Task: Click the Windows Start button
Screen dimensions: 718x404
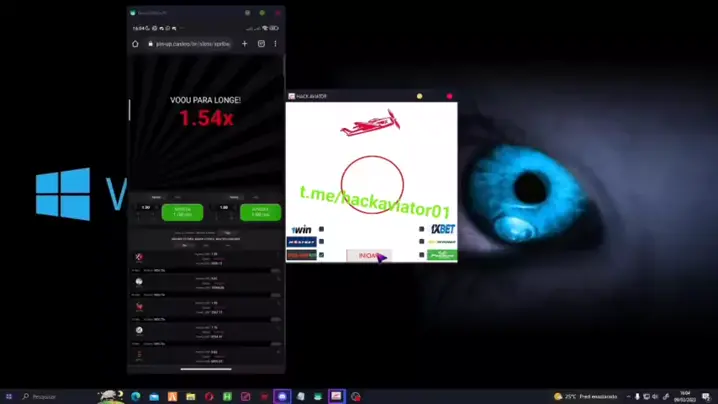Action: 11,397
